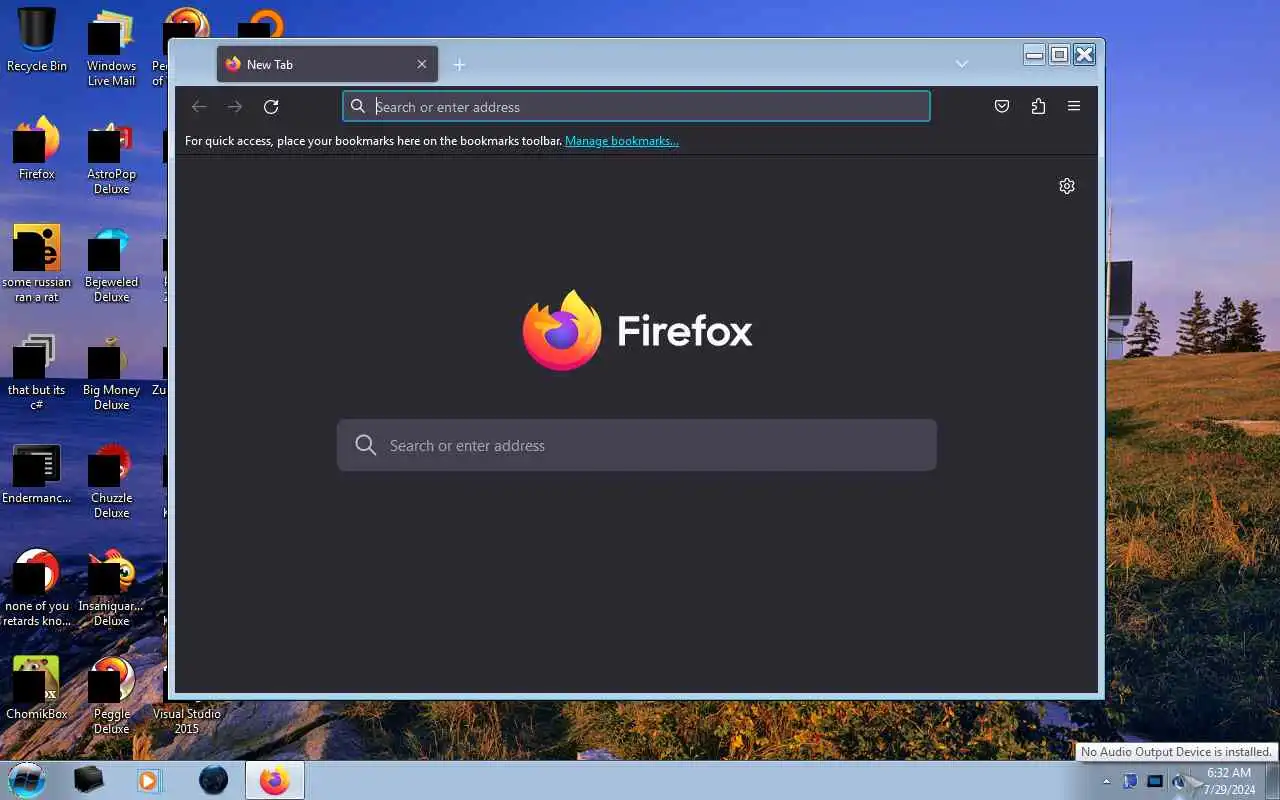Click Firefox taskbar button
This screenshot has width=1280, height=800.
point(275,780)
